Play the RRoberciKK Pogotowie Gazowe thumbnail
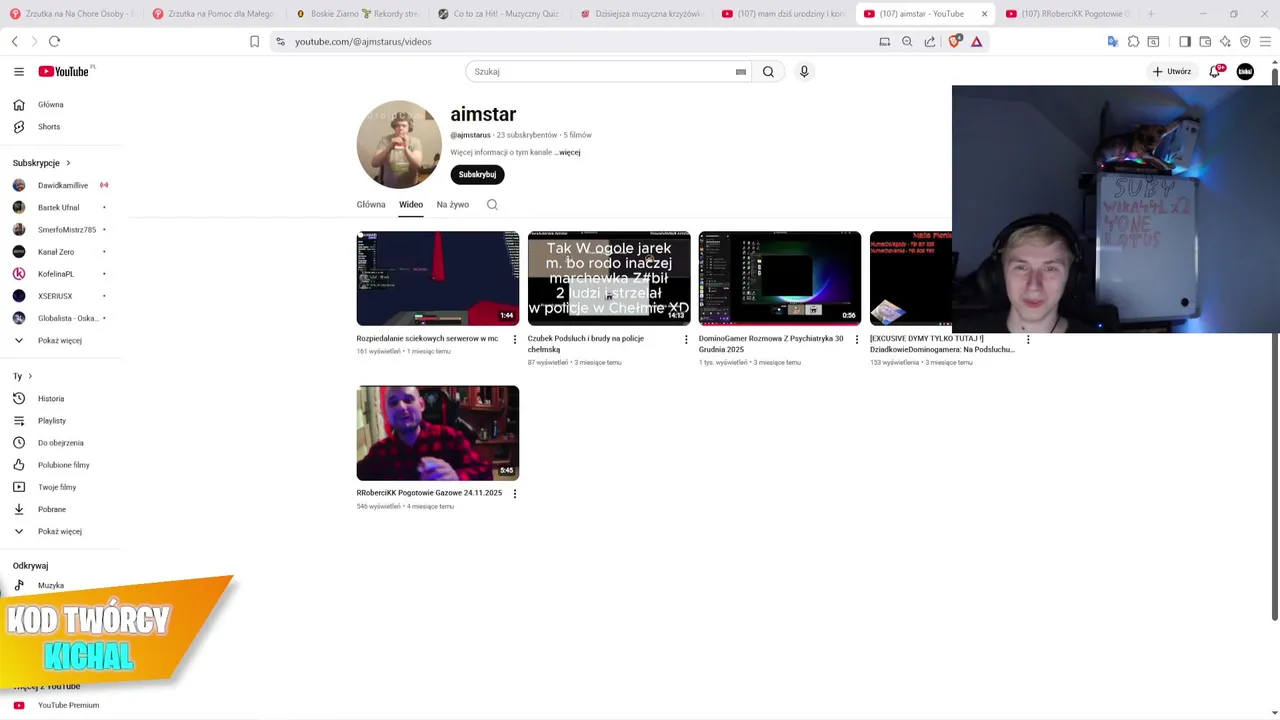The width and height of the screenshot is (1280, 720). click(x=438, y=433)
